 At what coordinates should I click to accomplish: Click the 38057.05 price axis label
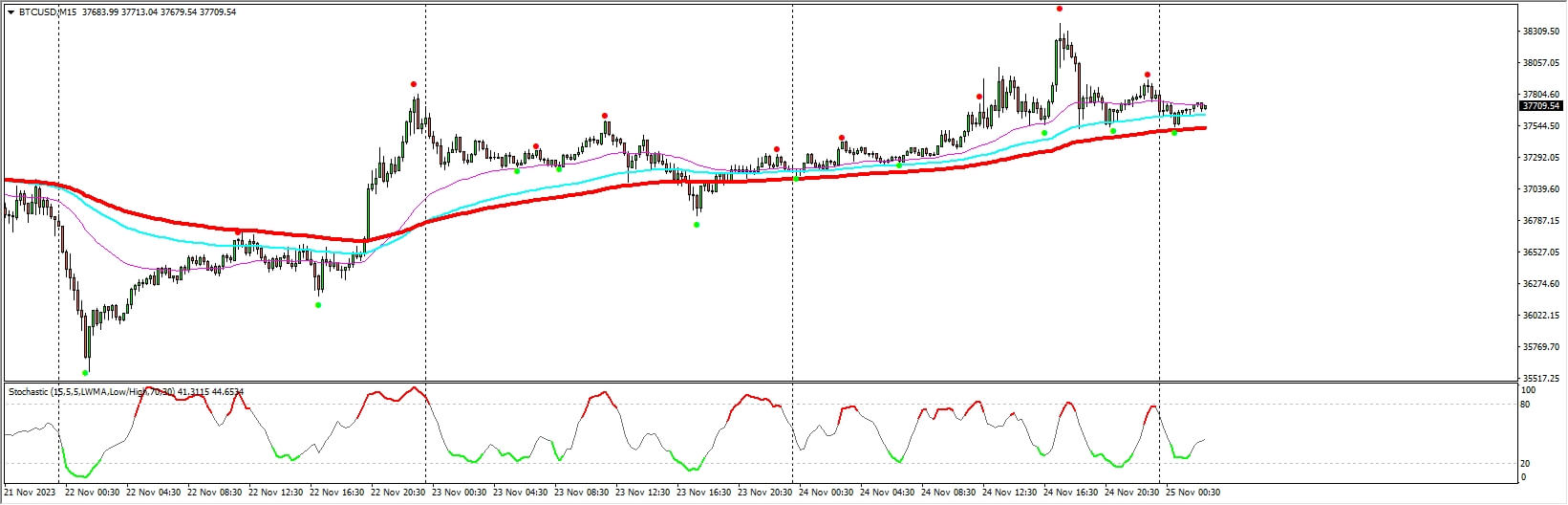1540,63
